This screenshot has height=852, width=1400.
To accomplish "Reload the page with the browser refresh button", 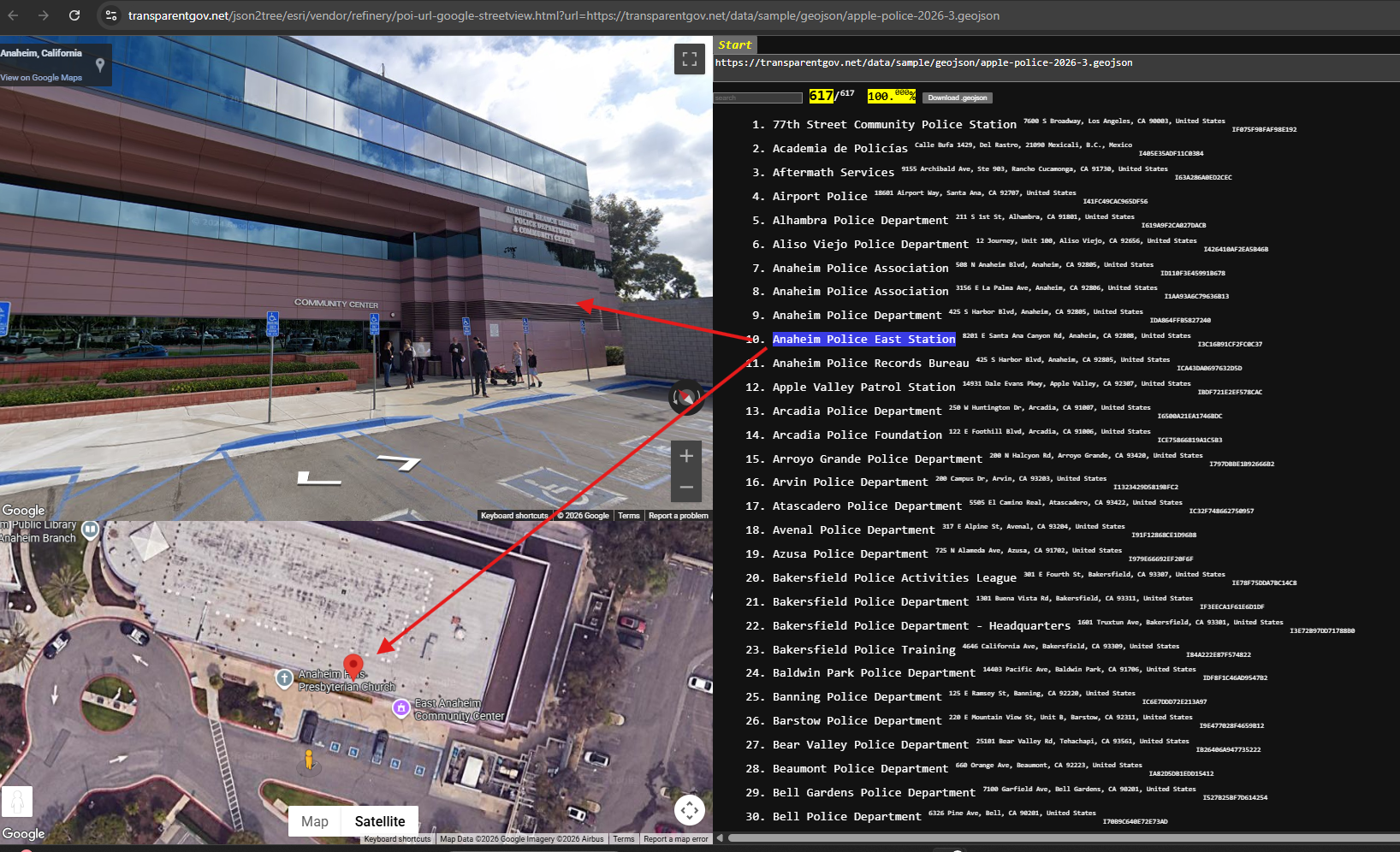I will [x=74, y=15].
